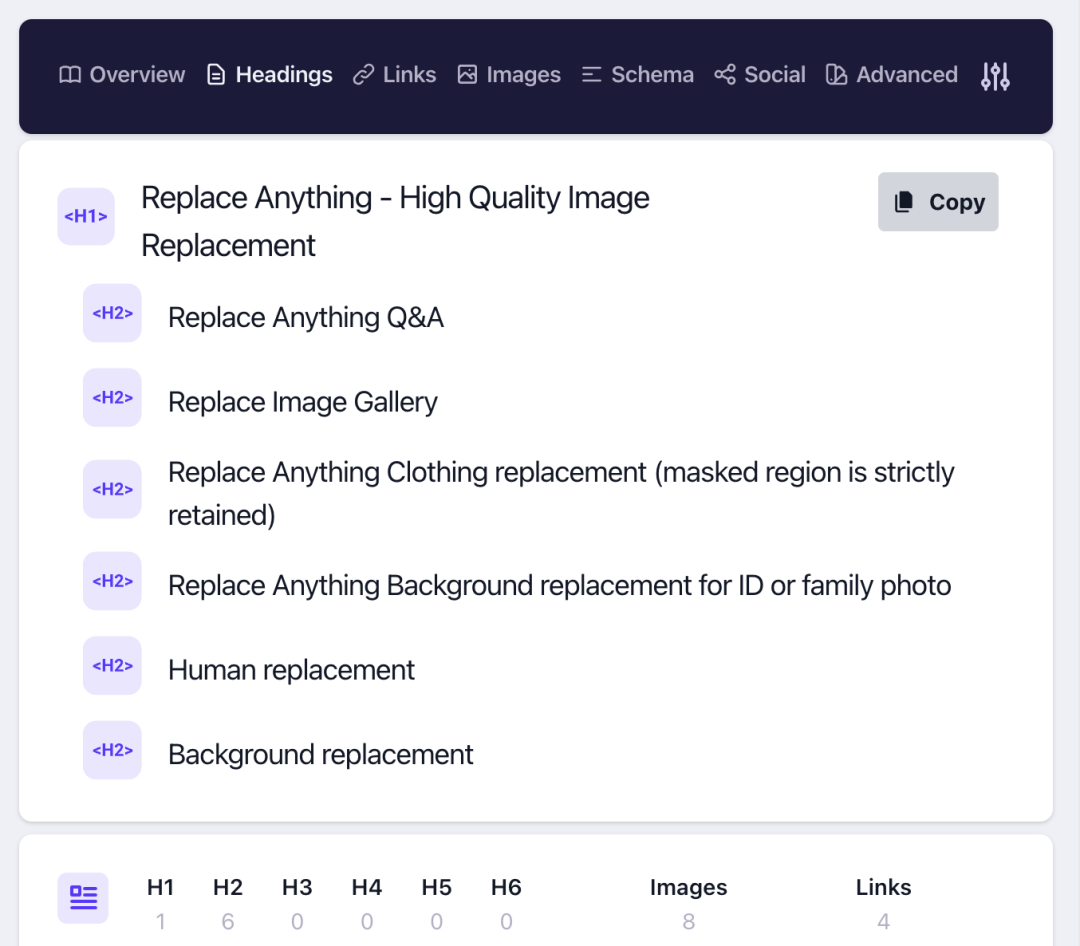Go to the Images tab
The width and height of the screenshot is (1080, 946).
(509, 74)
